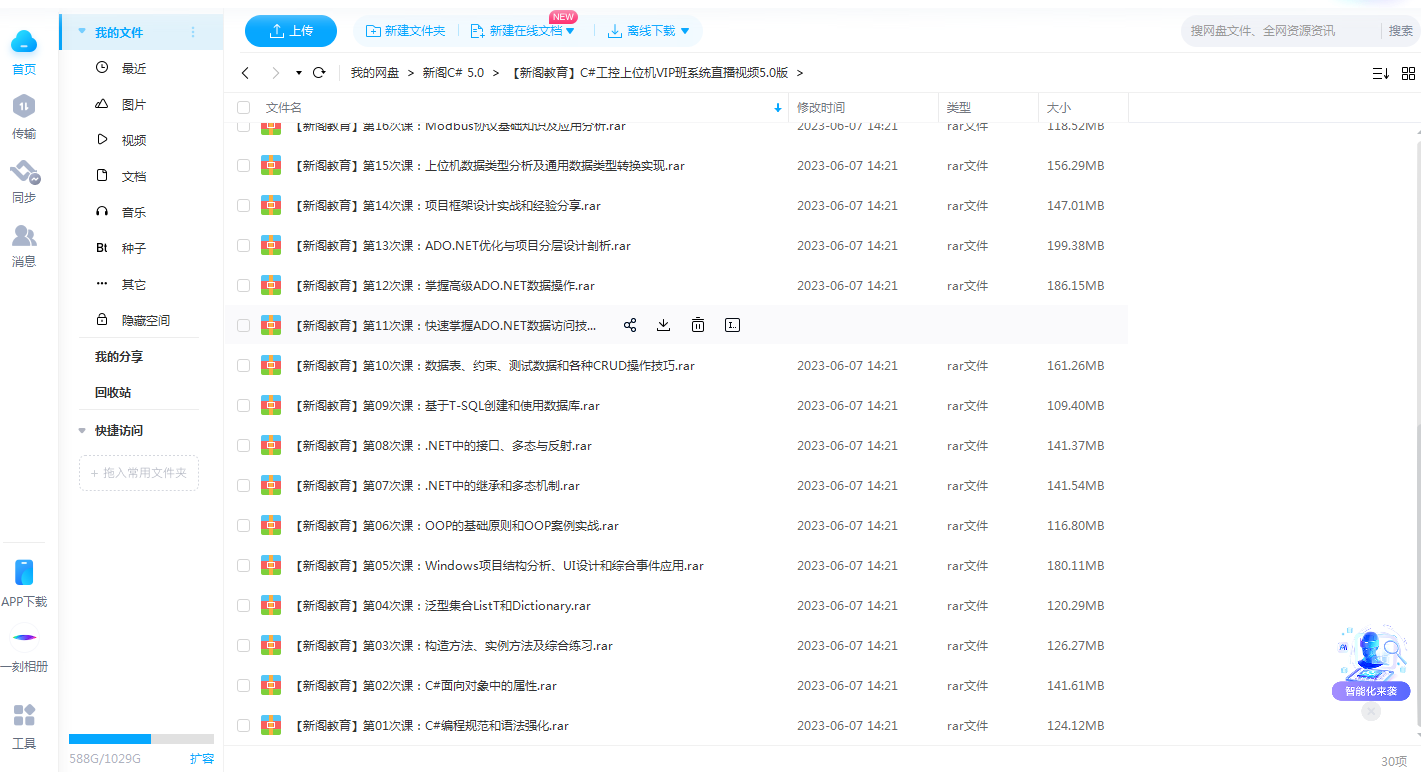The height and width of the screenshot is (772, 1421).
Task: Go back to the previous folder
Action: click(x=245, y=73)
